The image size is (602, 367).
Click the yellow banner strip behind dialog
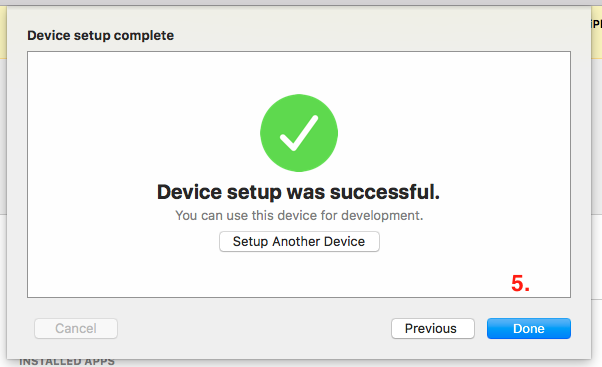tap(3, 33)
